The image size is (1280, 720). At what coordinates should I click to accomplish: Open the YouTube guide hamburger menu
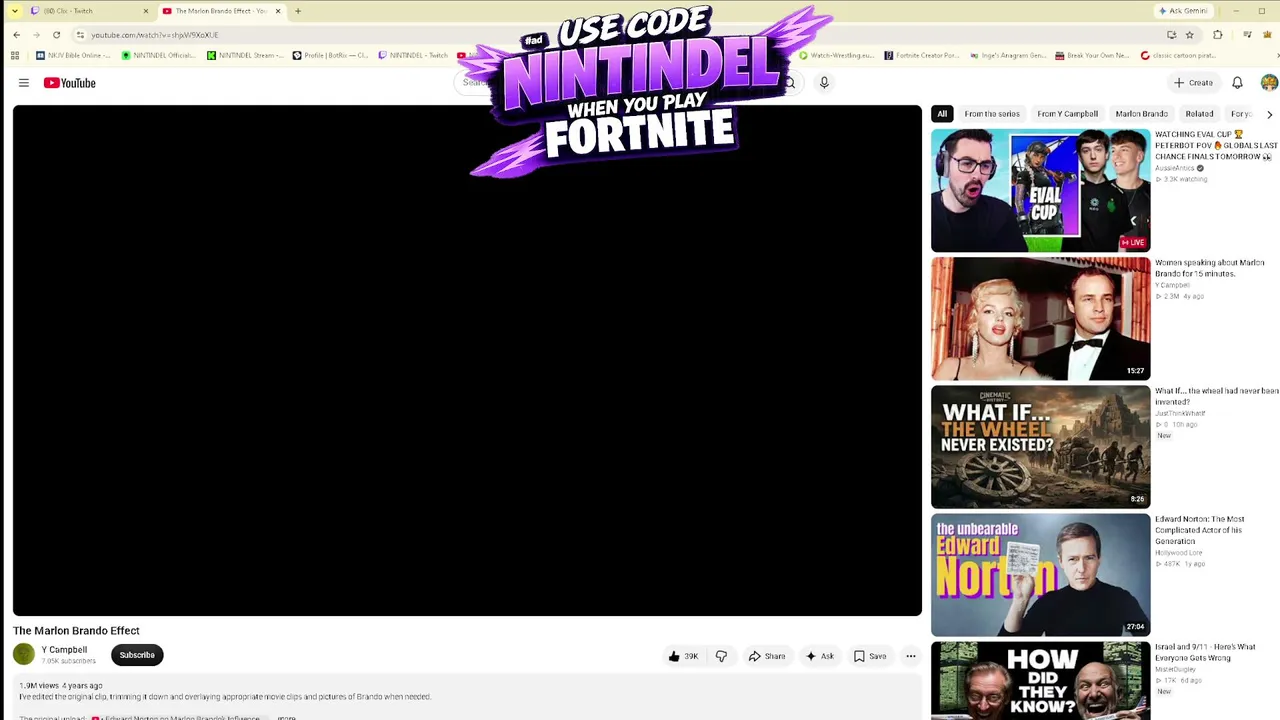pyautogui.click(x=24, y=83)
